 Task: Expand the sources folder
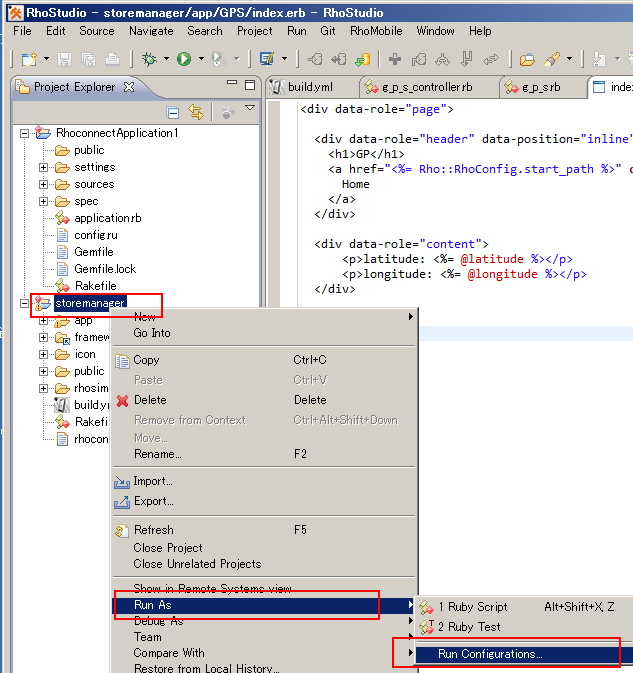[43, 185]
